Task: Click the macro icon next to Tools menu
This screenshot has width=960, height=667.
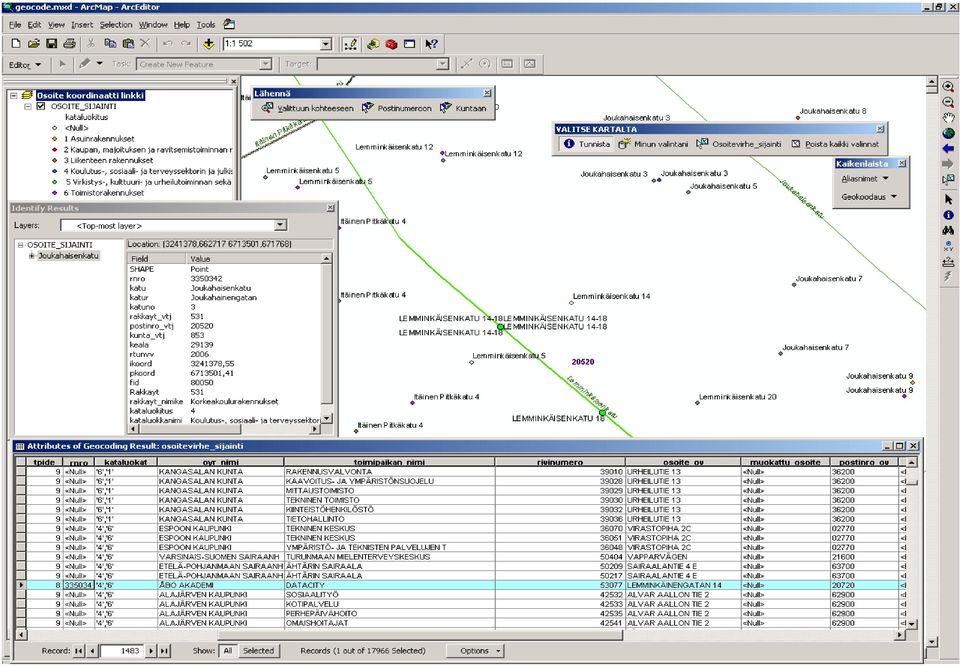Action: 229,24
